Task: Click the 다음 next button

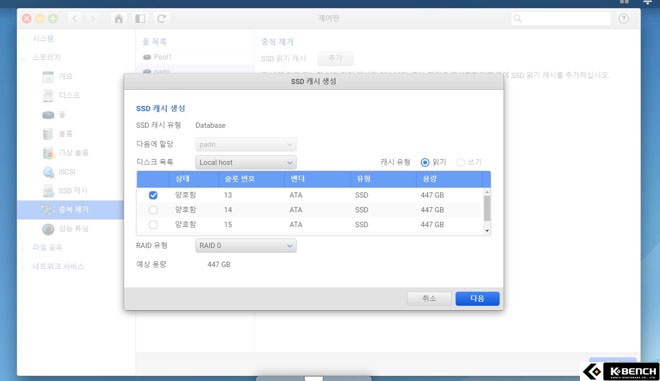Action: pos(477,298)
